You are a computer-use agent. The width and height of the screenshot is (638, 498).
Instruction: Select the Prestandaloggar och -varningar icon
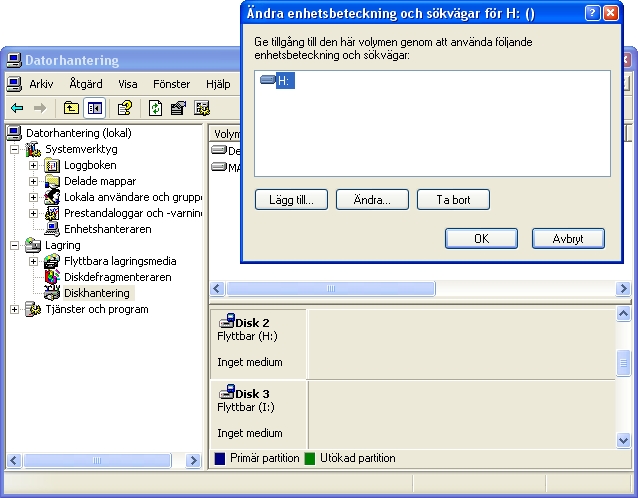click(x=52, y=213)
